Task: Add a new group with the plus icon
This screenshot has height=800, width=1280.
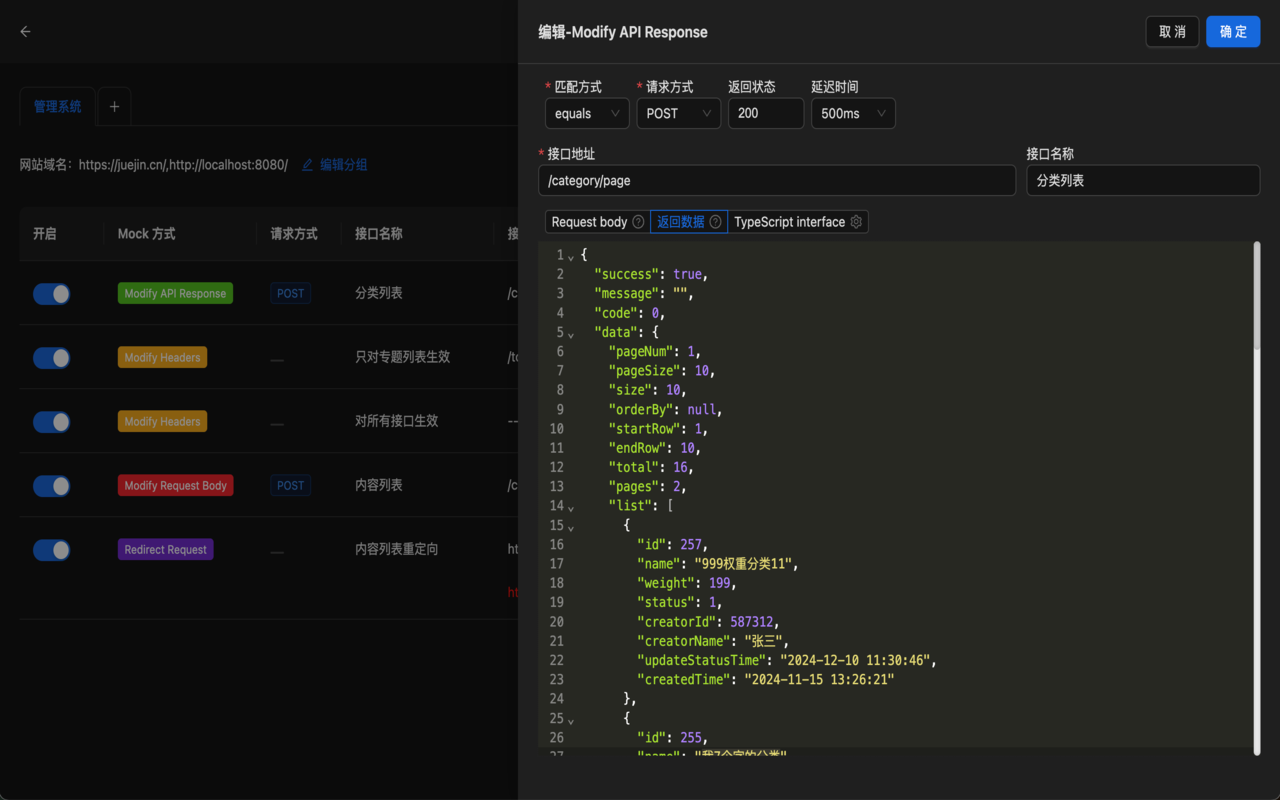Action: coord(113,106)
